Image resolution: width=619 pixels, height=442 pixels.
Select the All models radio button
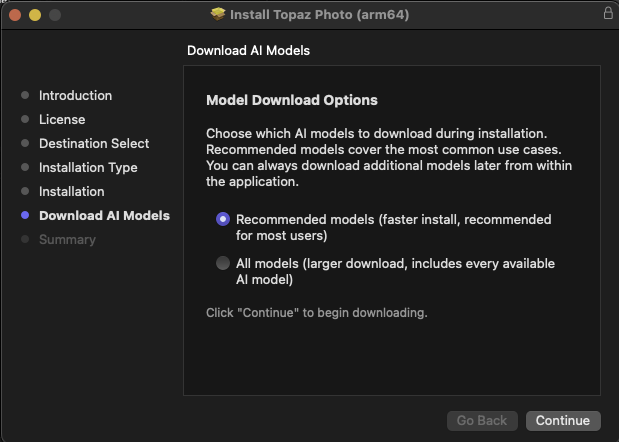tap(223, 264)
